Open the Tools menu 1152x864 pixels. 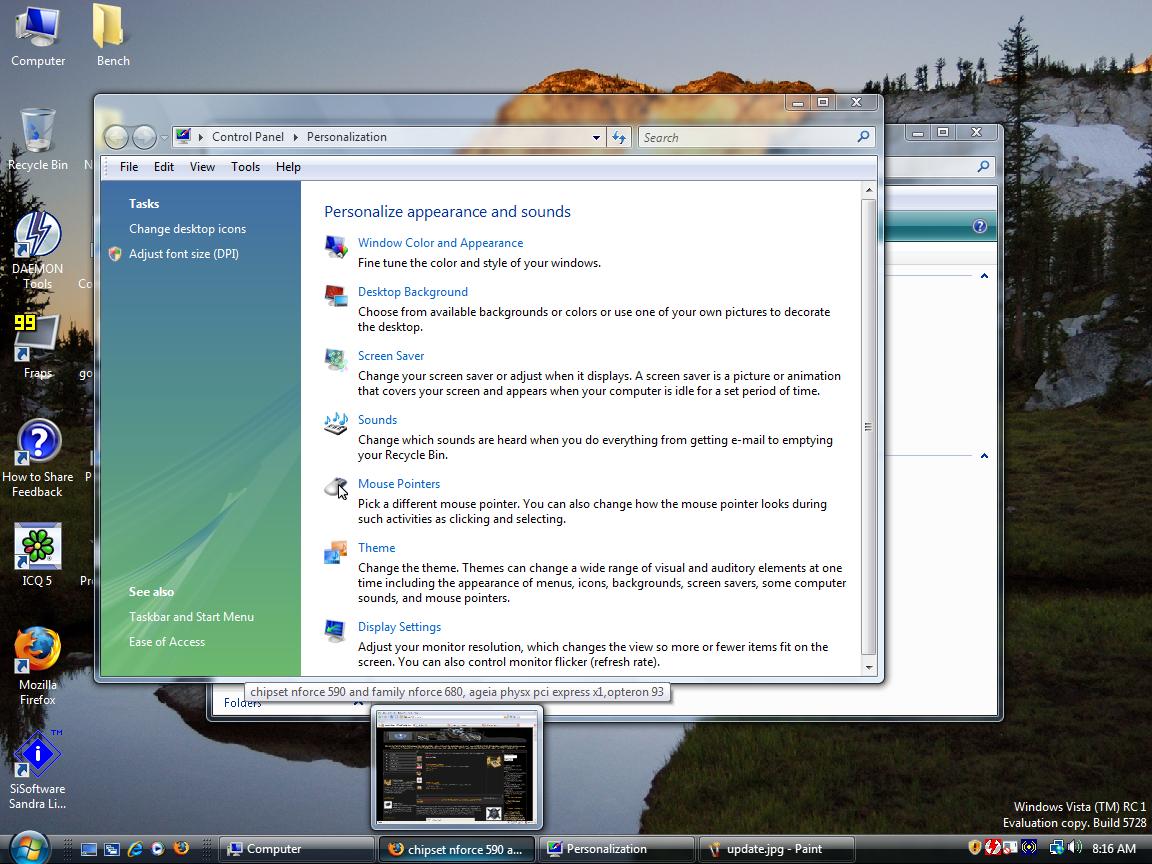(245, 167)
